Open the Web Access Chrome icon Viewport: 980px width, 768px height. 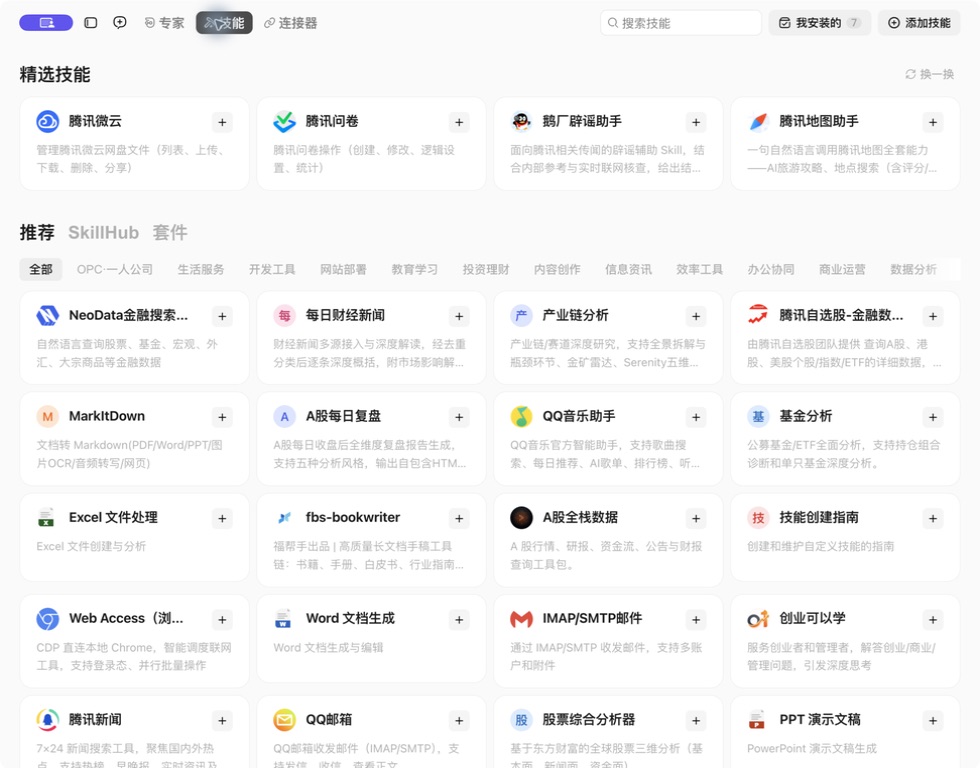(x=48, y=619)
